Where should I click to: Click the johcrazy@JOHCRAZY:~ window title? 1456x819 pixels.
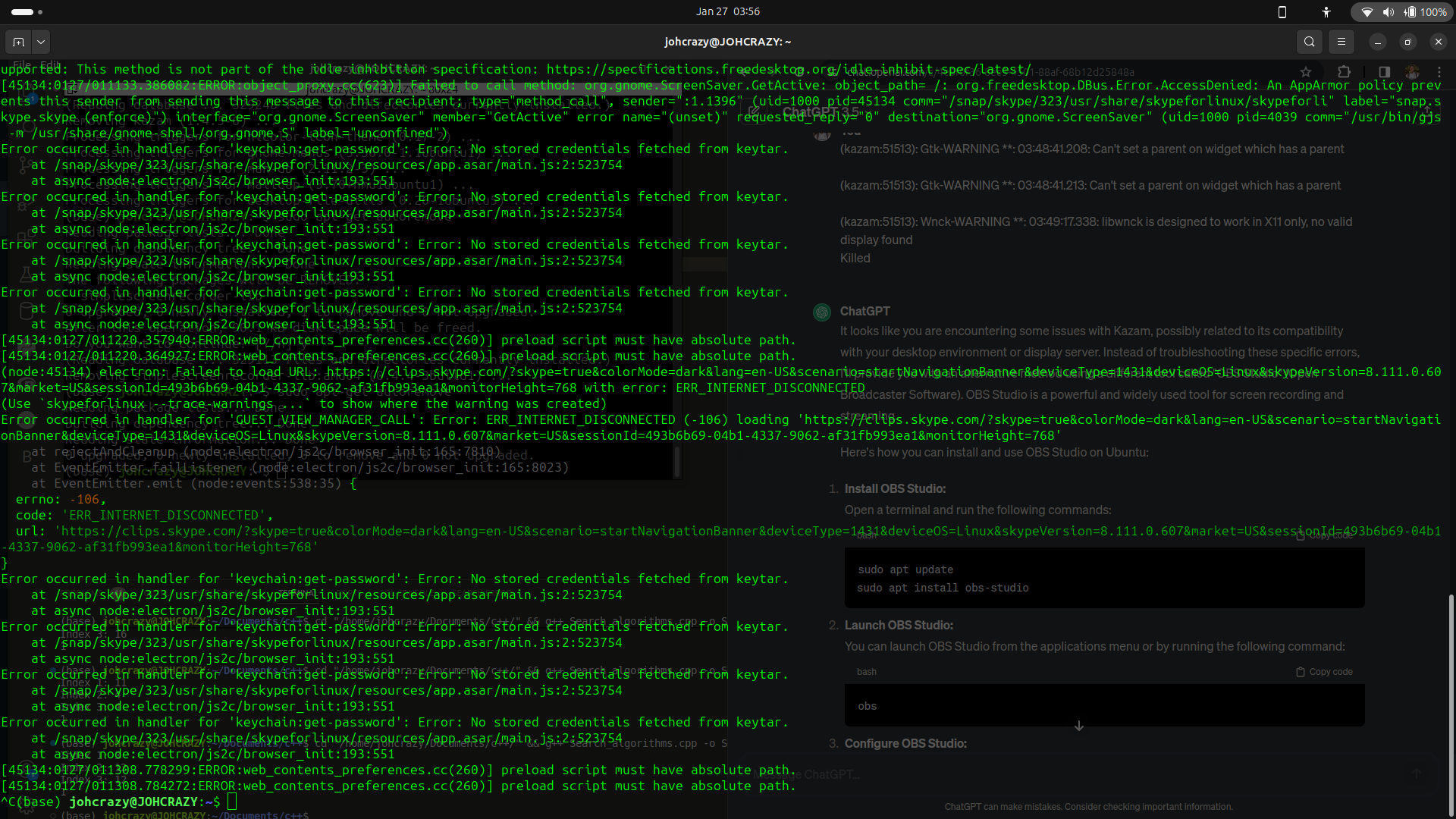pyautogui.click(x=727, y=42)
